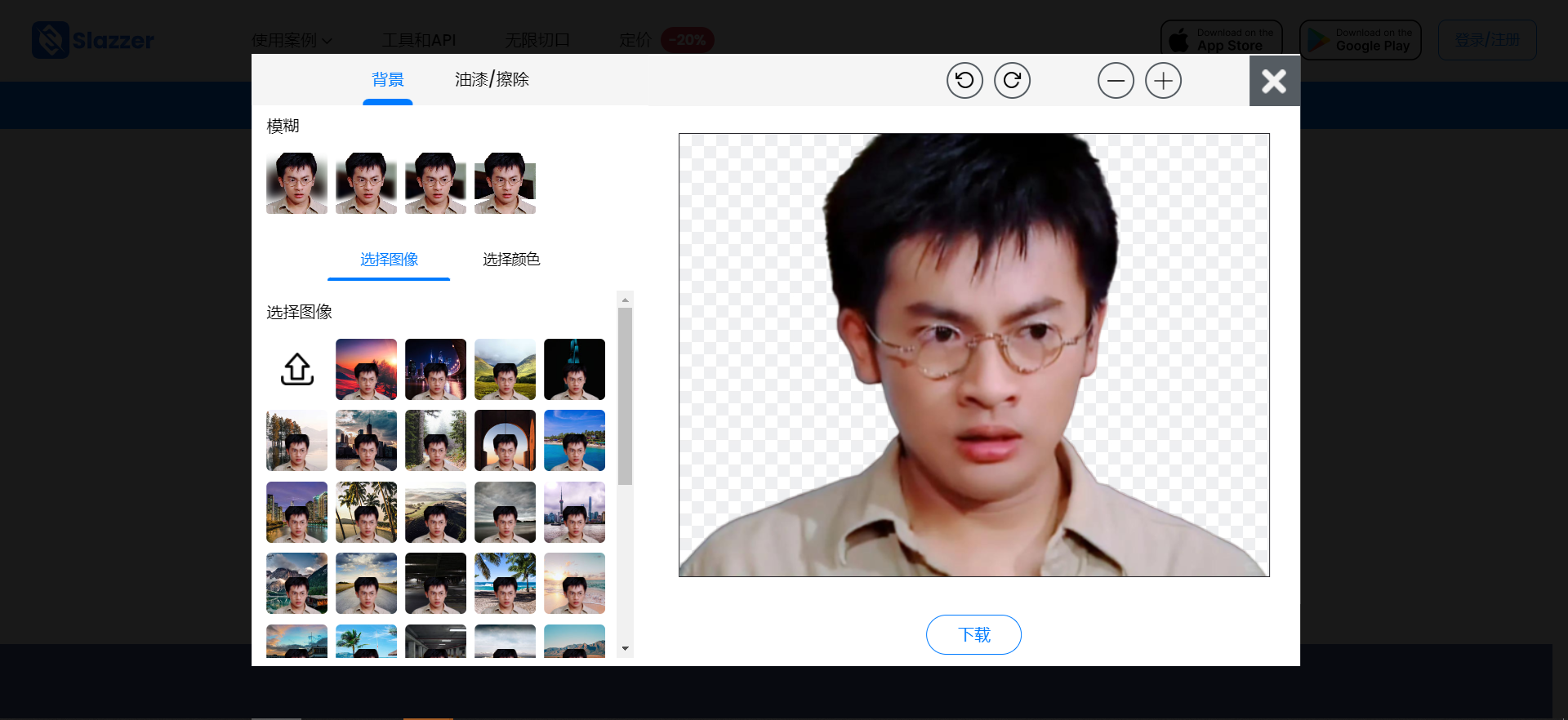
Task: Zoom in with the plus icon
Action: [1163, 80]
